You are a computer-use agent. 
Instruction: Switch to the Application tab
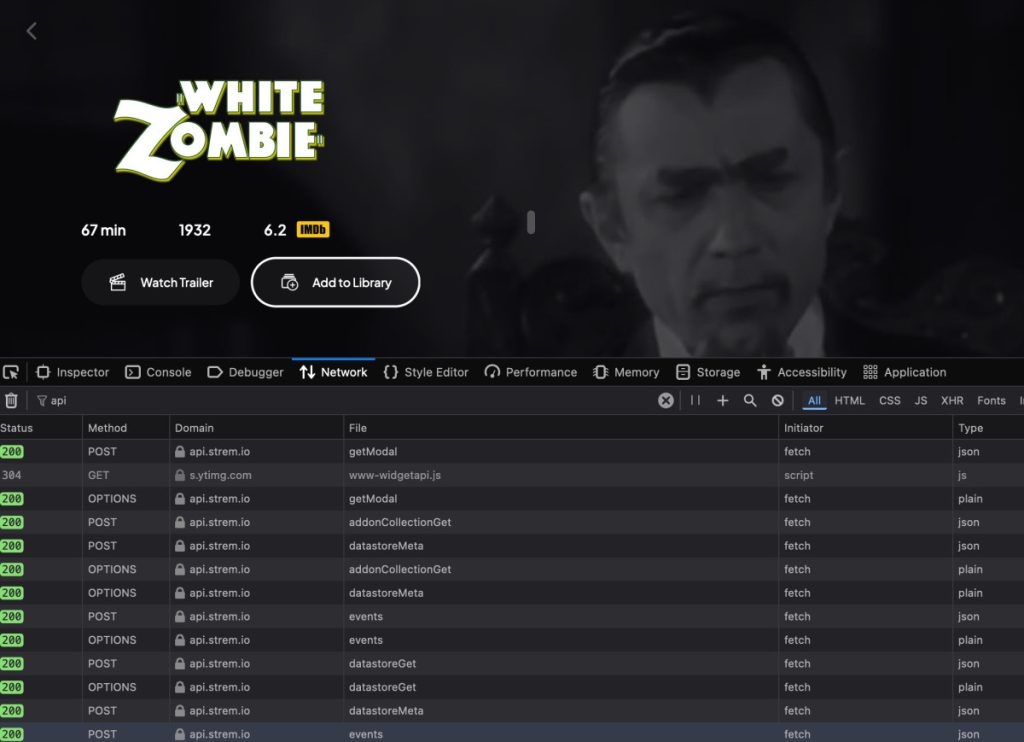click(x=904, y=372)
